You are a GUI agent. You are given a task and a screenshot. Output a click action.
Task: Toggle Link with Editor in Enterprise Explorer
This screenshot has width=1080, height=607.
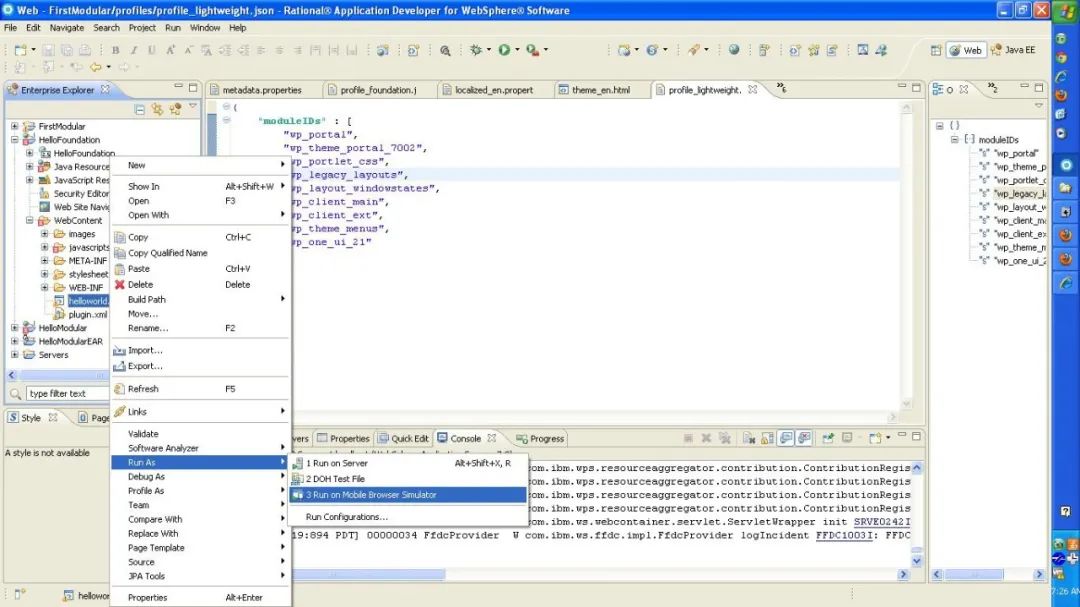point(157,109)
